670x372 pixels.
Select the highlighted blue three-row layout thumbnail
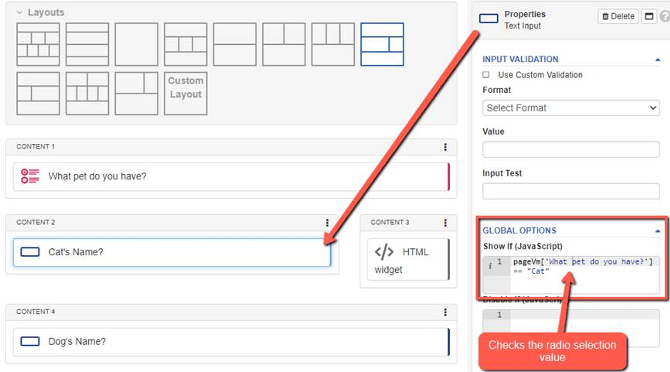tap(382, 44)
